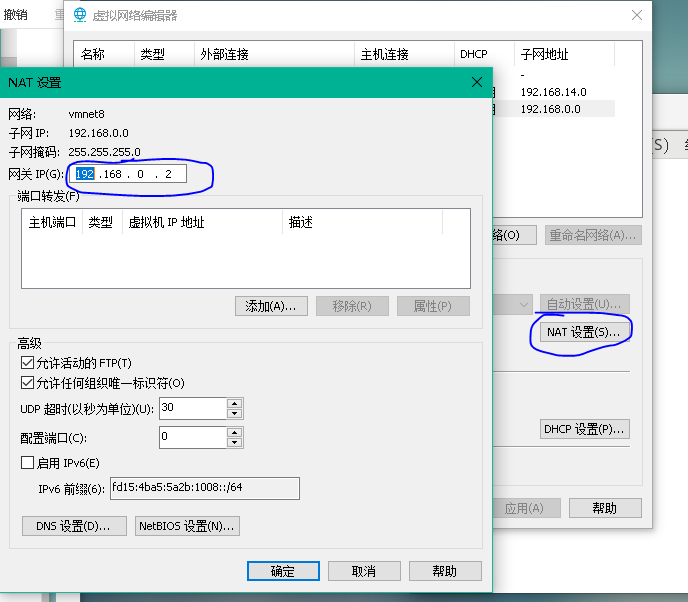
Task: Click the 类型 column header in port forwarding
Action: (x=102, y=222)
